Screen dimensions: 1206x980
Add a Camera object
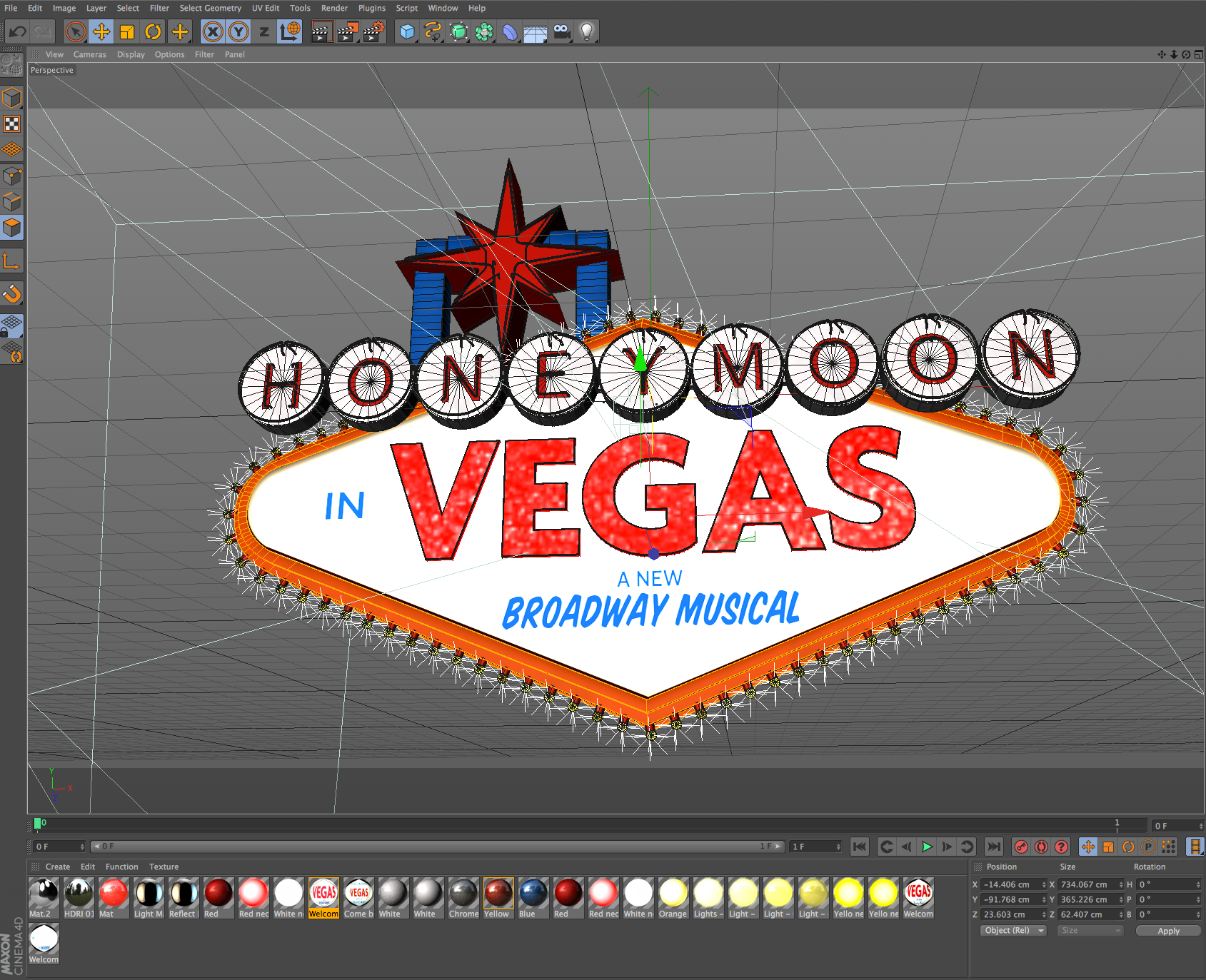point(562,31)
